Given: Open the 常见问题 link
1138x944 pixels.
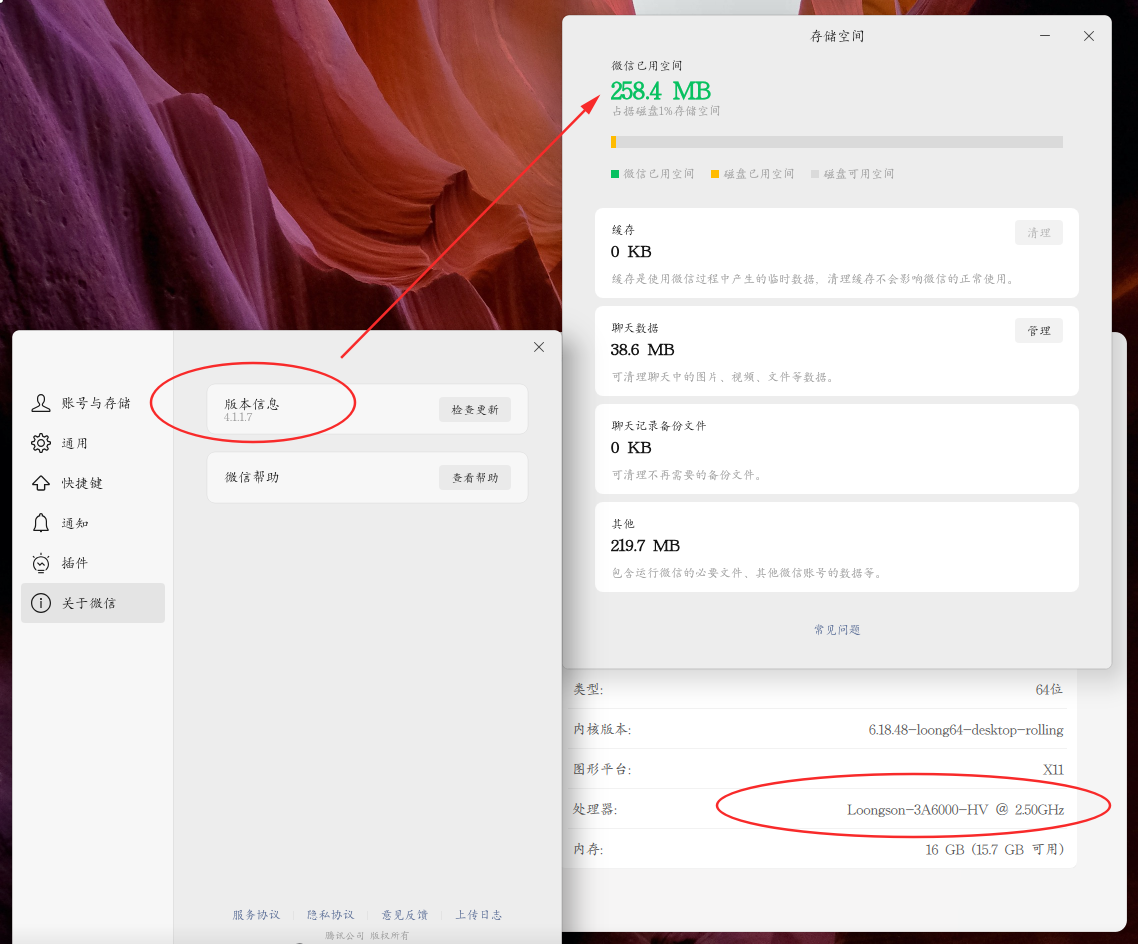Looking at the screenshot, I should pos(837,630).
